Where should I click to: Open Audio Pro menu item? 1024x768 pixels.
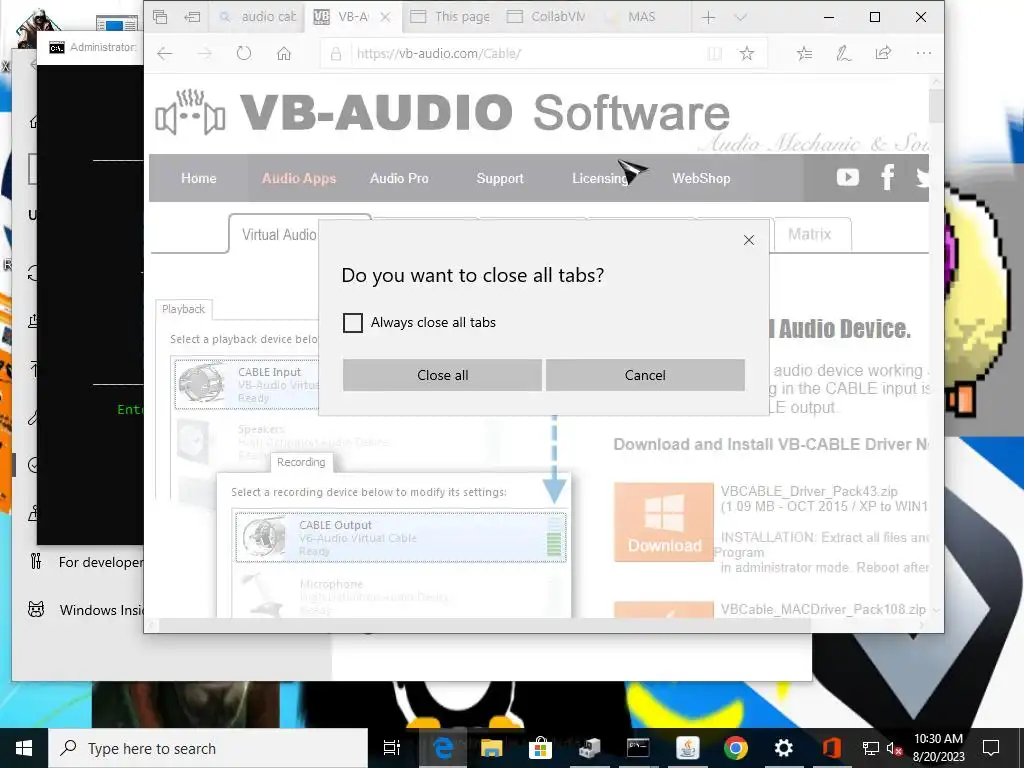click(399, 178)
